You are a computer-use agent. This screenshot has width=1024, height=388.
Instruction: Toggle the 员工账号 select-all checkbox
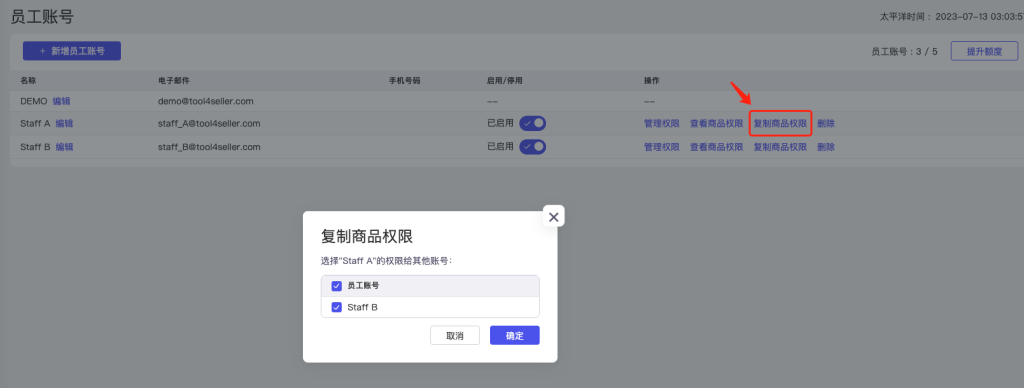coord(337,286)
